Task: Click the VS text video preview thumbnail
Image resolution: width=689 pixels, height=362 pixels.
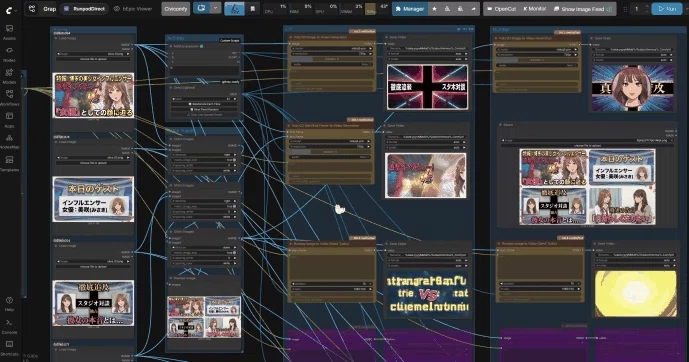Action: point(427,294)
